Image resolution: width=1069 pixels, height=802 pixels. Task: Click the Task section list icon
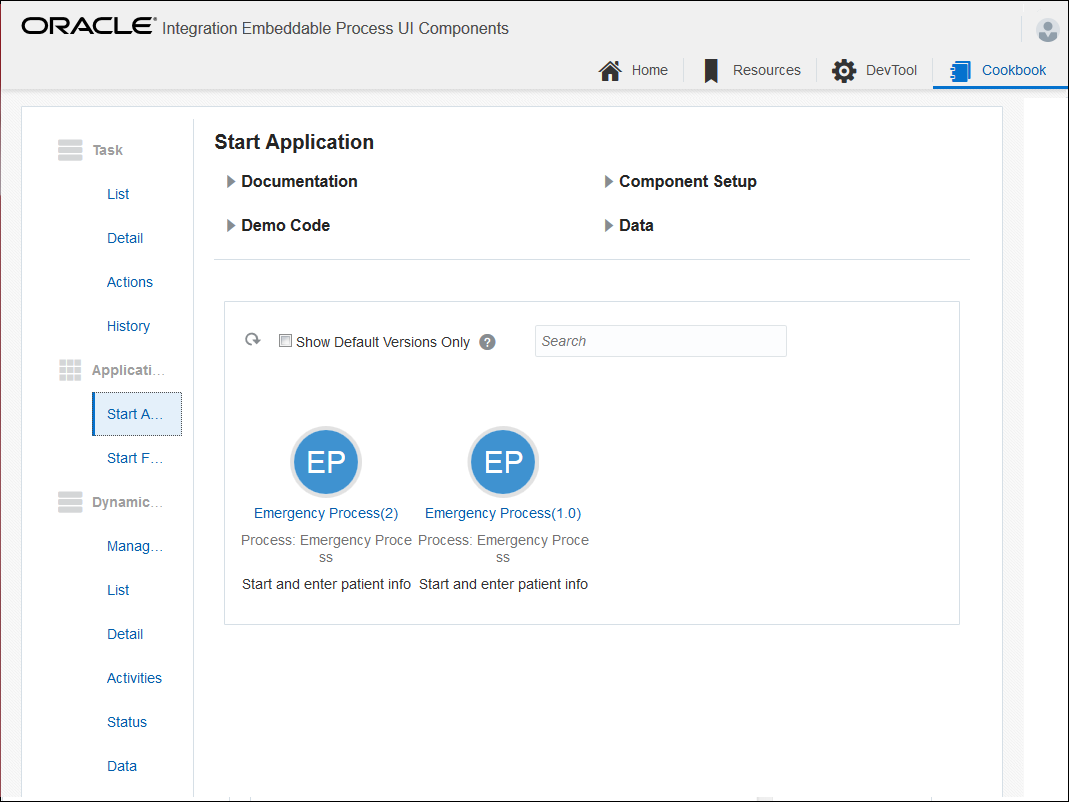(x=70, y=150)
